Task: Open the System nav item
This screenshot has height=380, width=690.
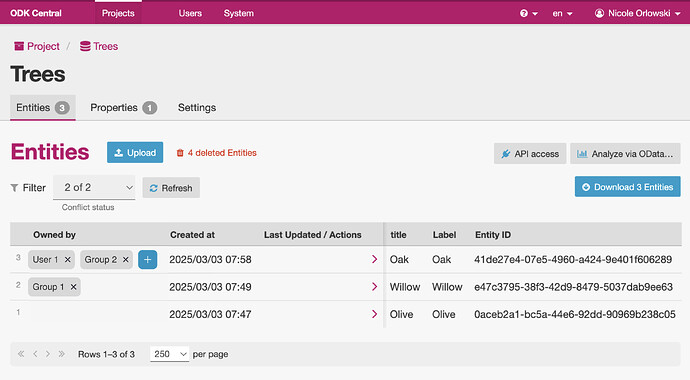Action: pos(239,13)
